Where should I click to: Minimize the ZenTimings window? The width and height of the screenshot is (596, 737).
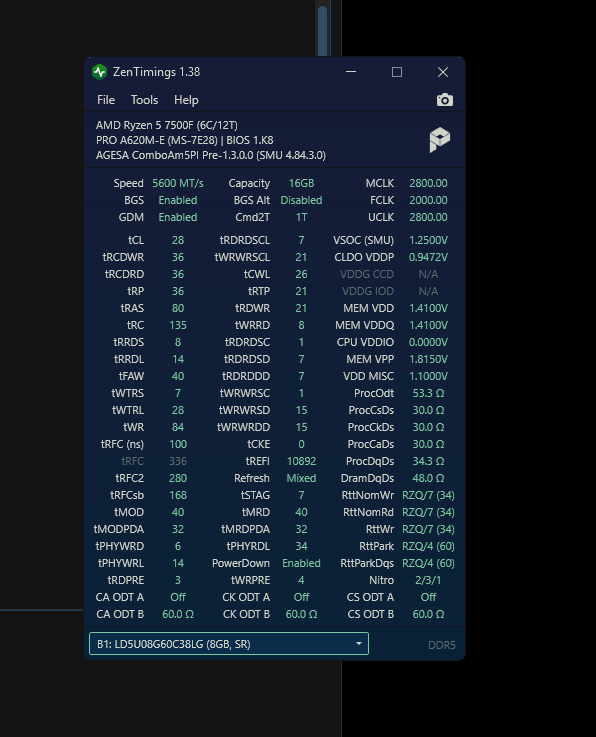point(351,72)
